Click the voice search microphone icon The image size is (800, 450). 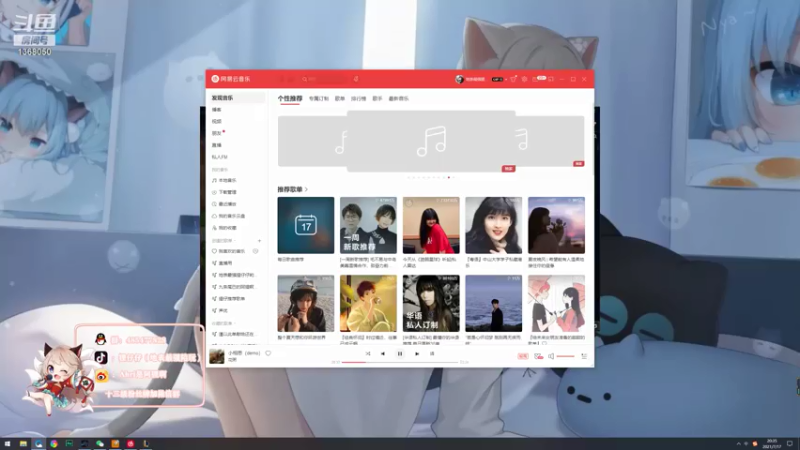coord(356,79)
